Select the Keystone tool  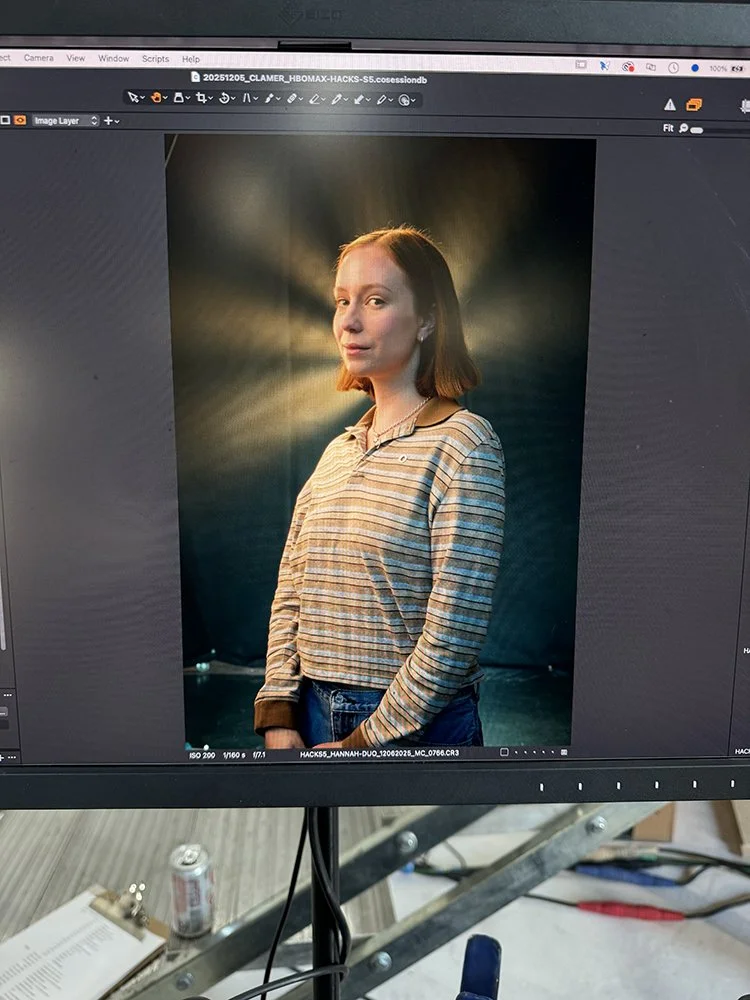tap(247, 98)
